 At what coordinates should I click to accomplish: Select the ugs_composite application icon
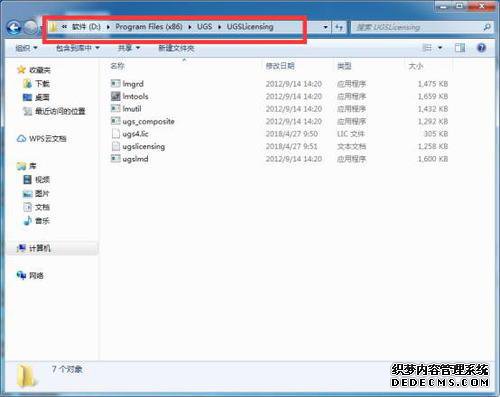(x=115, y=121)
